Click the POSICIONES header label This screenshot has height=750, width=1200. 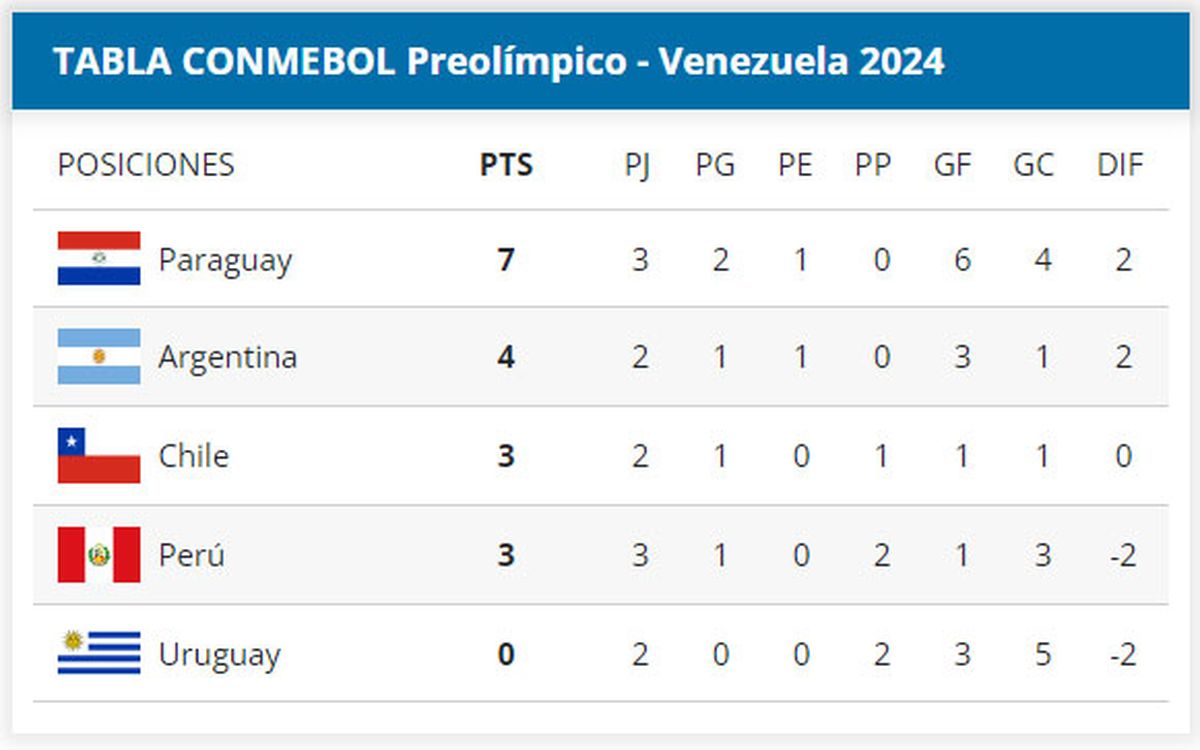(146, 165)
